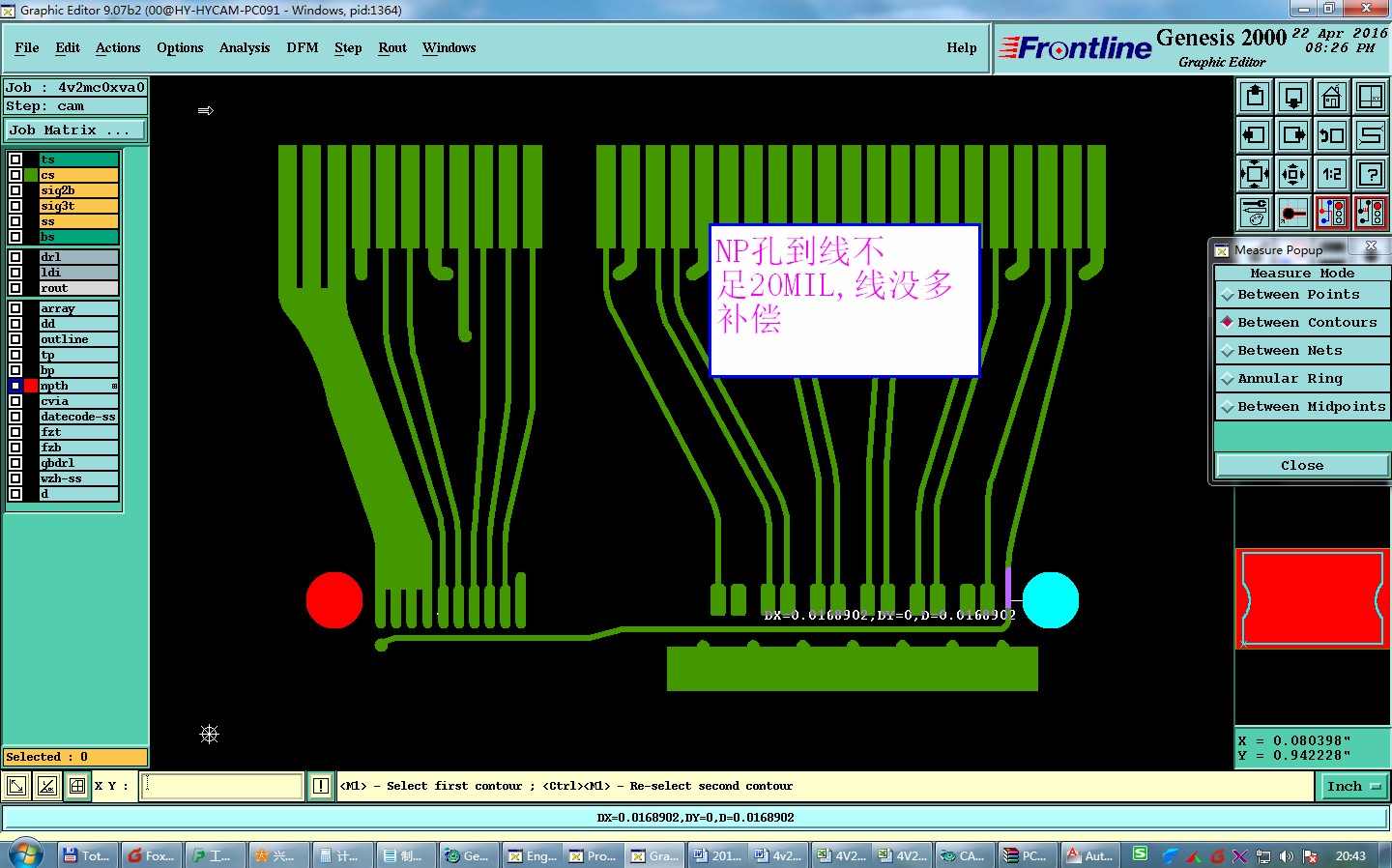The height and width of the screenshot is (868, 1392).
Task: Open the wrench and palette display options icon
Action: tap(1255, 213)
